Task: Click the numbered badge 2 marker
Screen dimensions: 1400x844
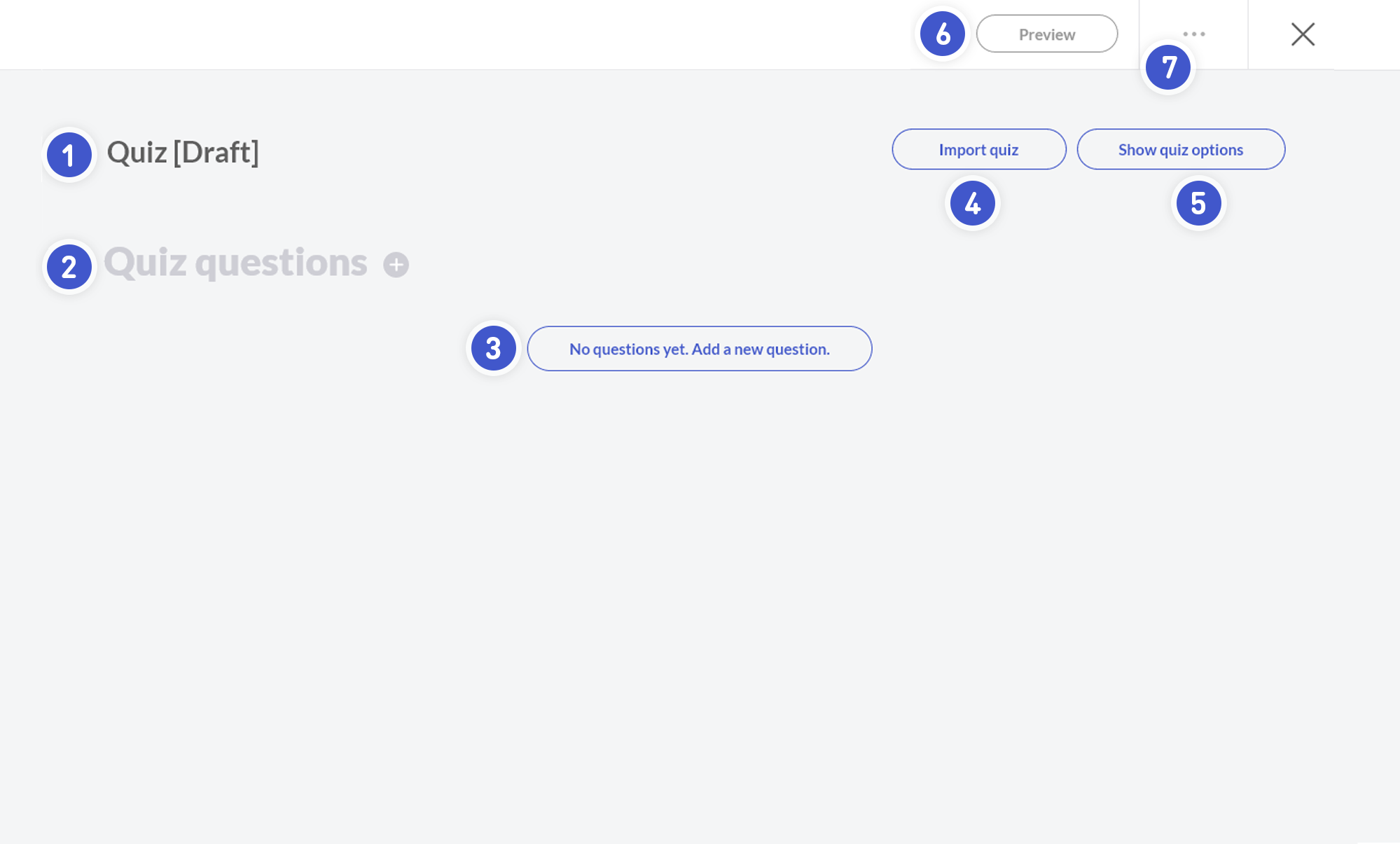Action: [69, 267]
